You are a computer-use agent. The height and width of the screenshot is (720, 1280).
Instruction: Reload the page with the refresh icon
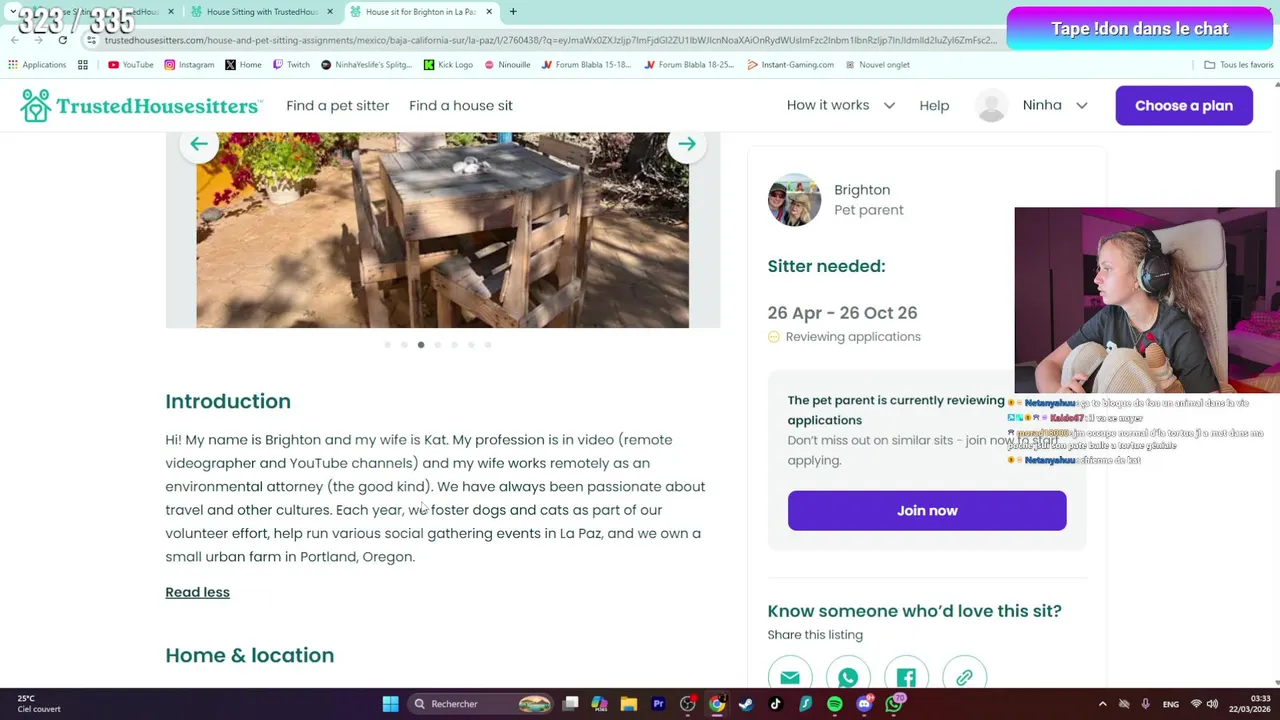62,40
